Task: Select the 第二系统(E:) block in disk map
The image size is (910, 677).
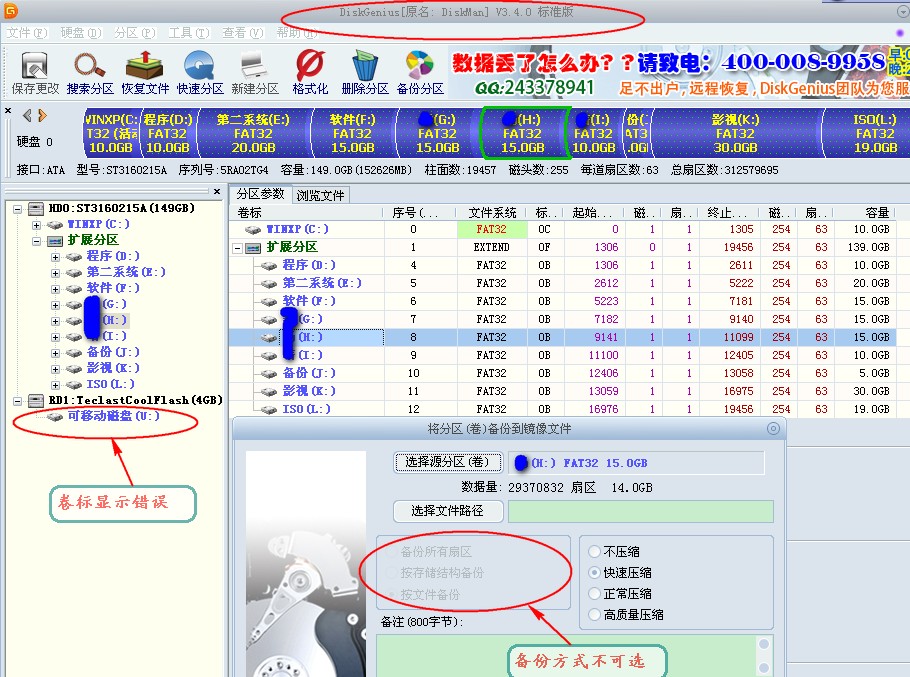Action: point(253,133)
